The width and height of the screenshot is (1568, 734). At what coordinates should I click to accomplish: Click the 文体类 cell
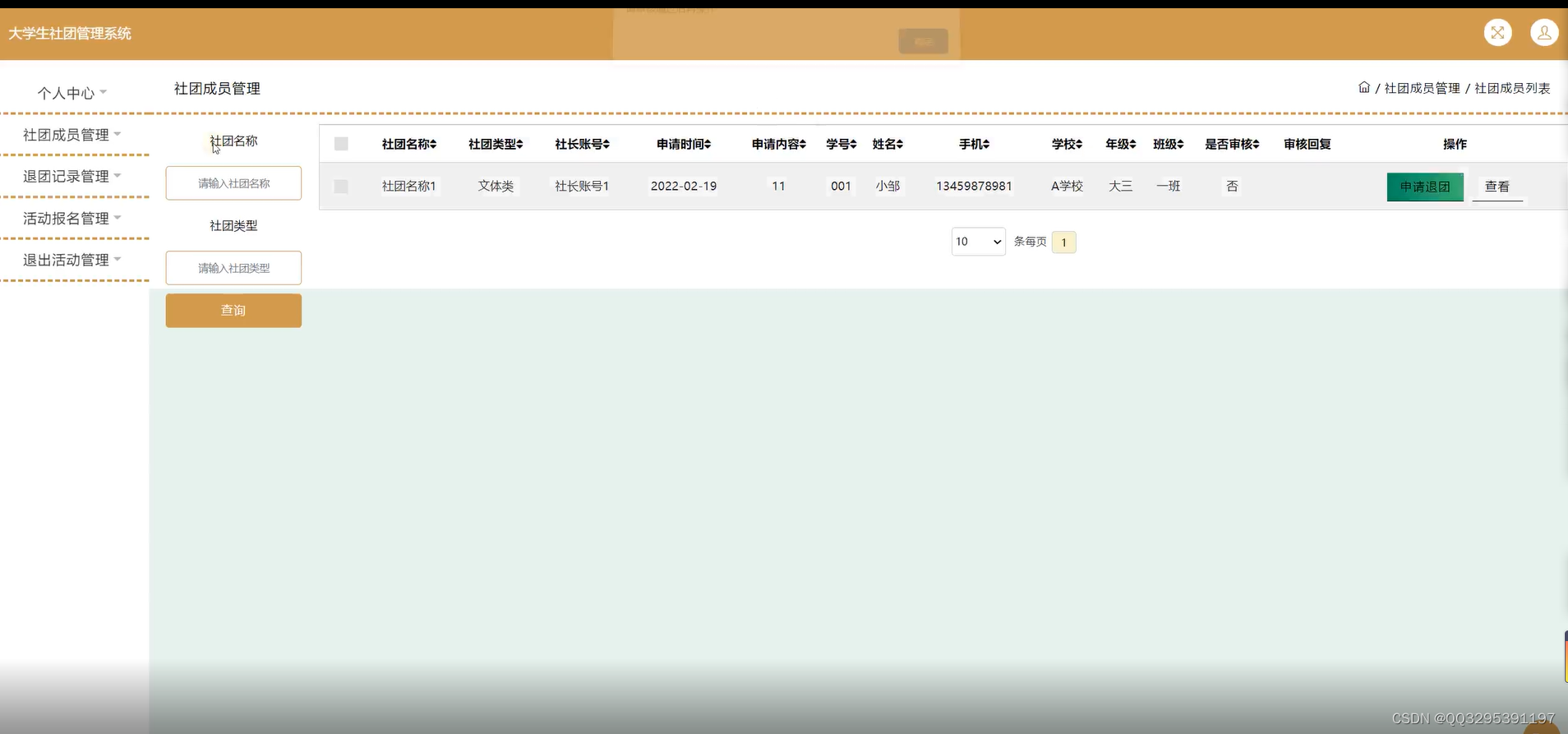coord(496,187)
